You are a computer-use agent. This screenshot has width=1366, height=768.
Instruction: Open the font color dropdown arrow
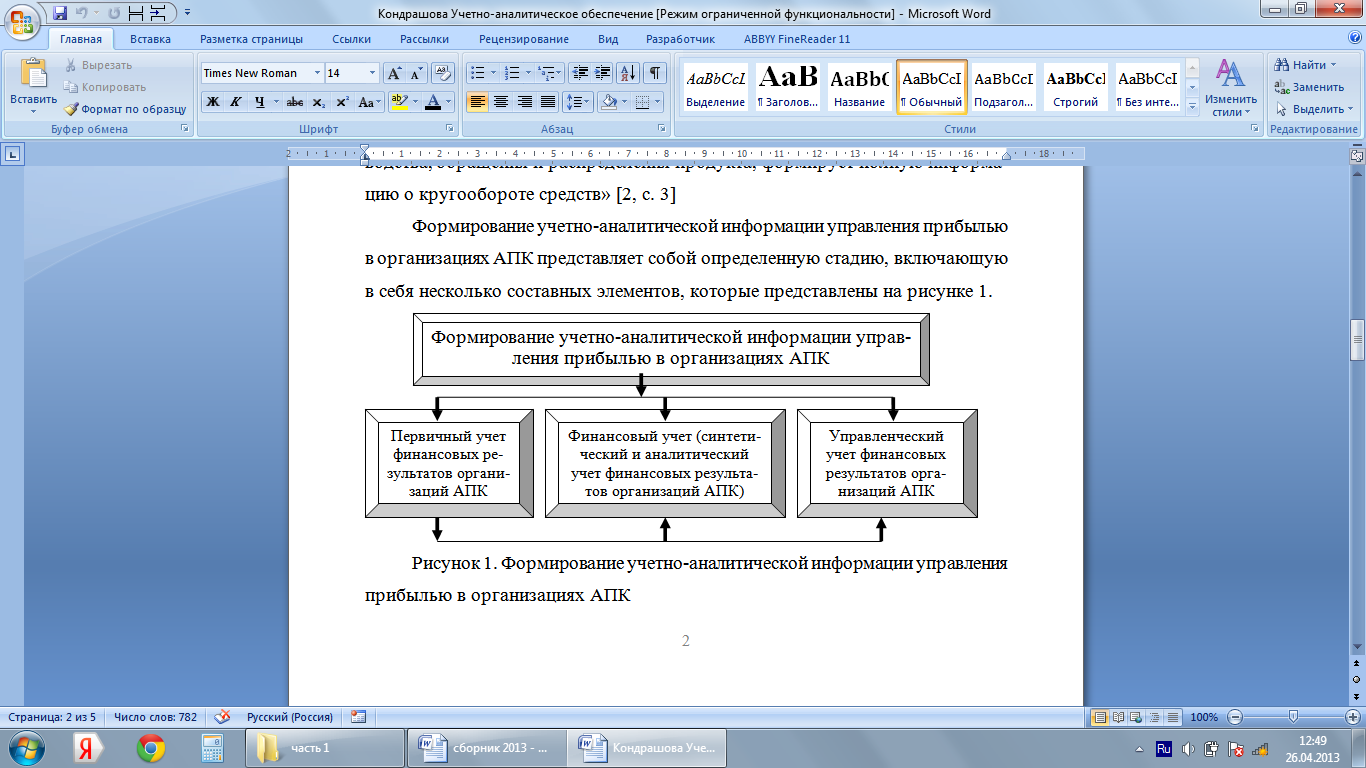click(x=449, y=102)
